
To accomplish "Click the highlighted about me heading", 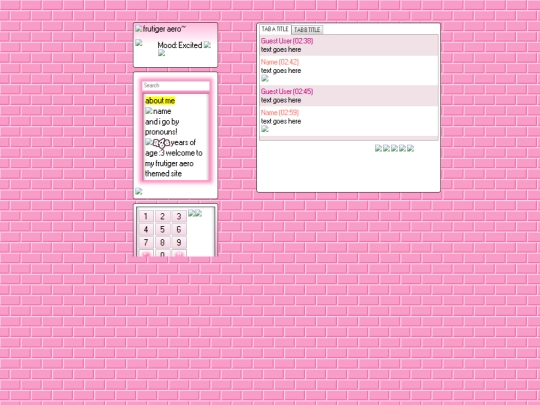I will (160, 101).
